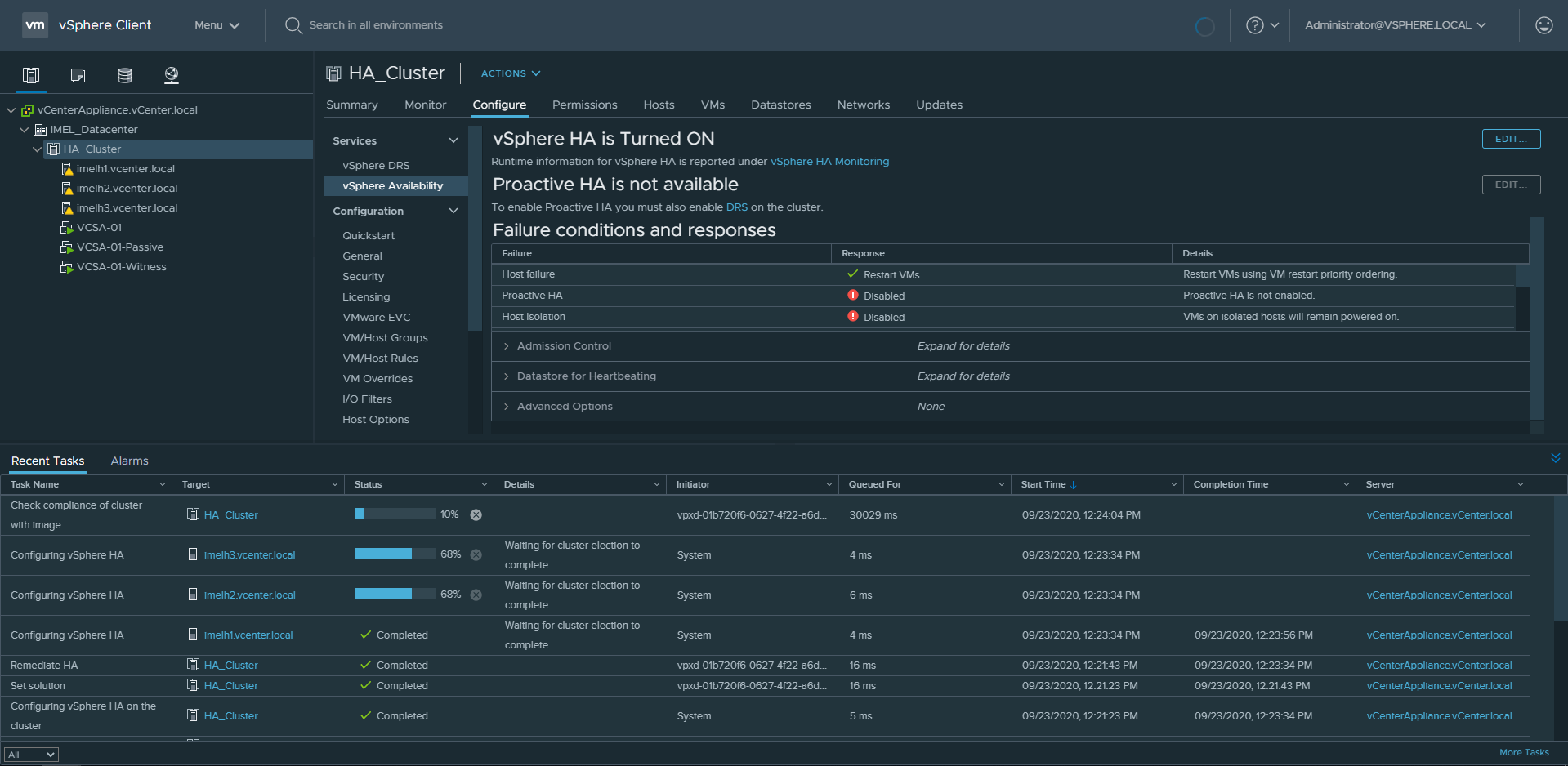The width and height of the screenshot is (1568, 766).
Task: Edit vSphere HA settings
Action: coord(1511,139)
